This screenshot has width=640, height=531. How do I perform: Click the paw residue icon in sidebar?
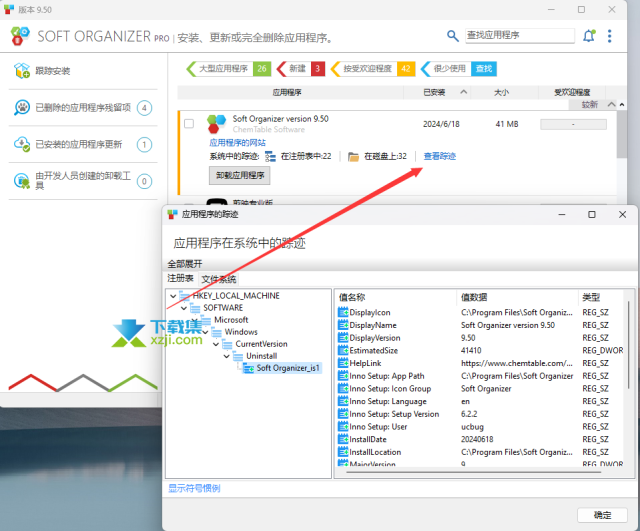22,108
